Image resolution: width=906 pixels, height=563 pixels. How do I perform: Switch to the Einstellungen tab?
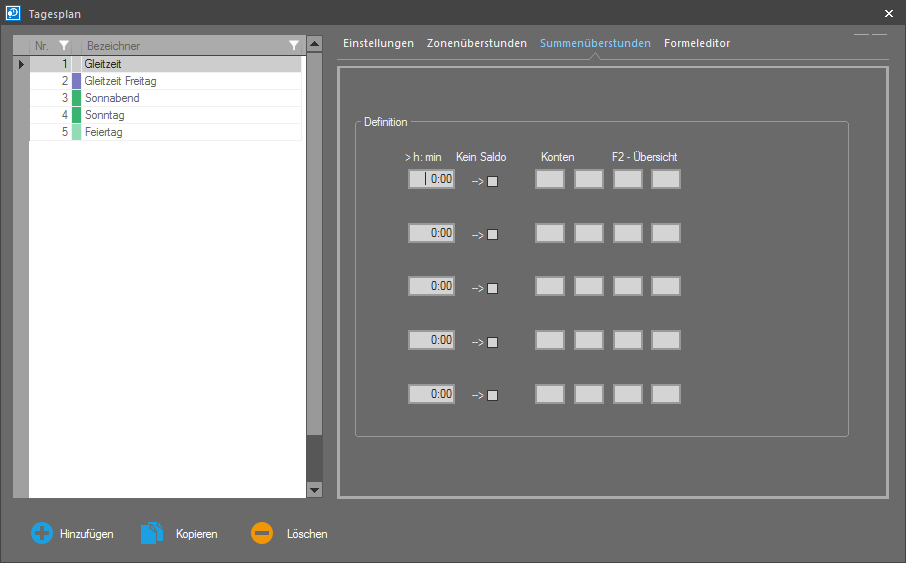(x=378, y=44)
